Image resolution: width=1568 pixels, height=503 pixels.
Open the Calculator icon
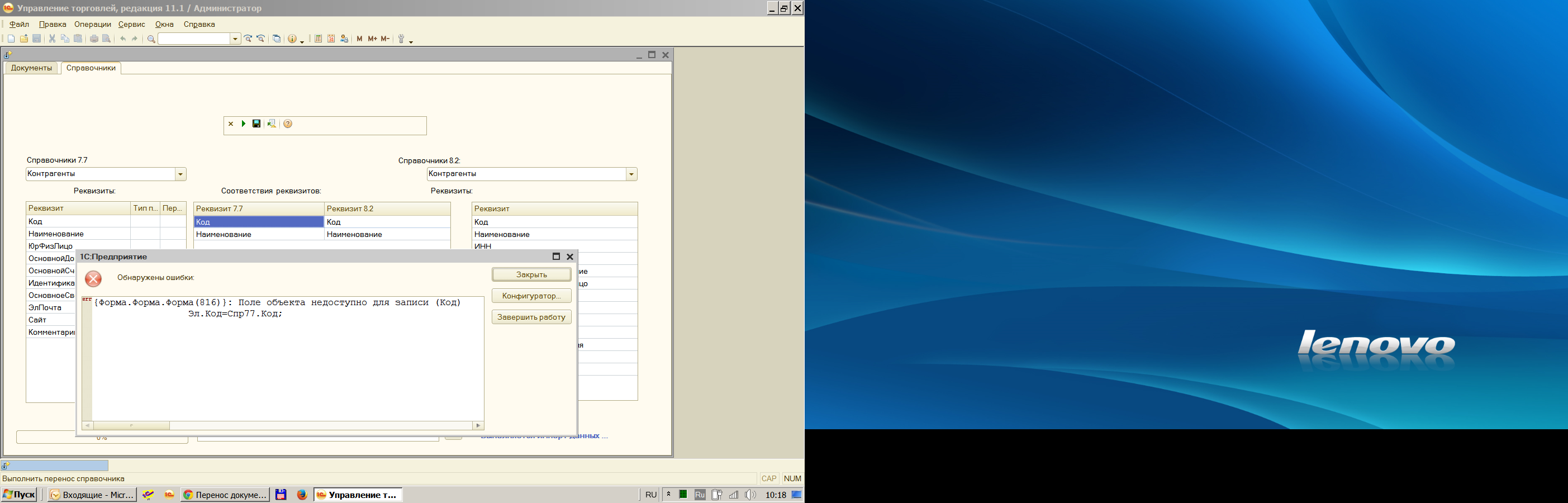click(x=318, y=39)
